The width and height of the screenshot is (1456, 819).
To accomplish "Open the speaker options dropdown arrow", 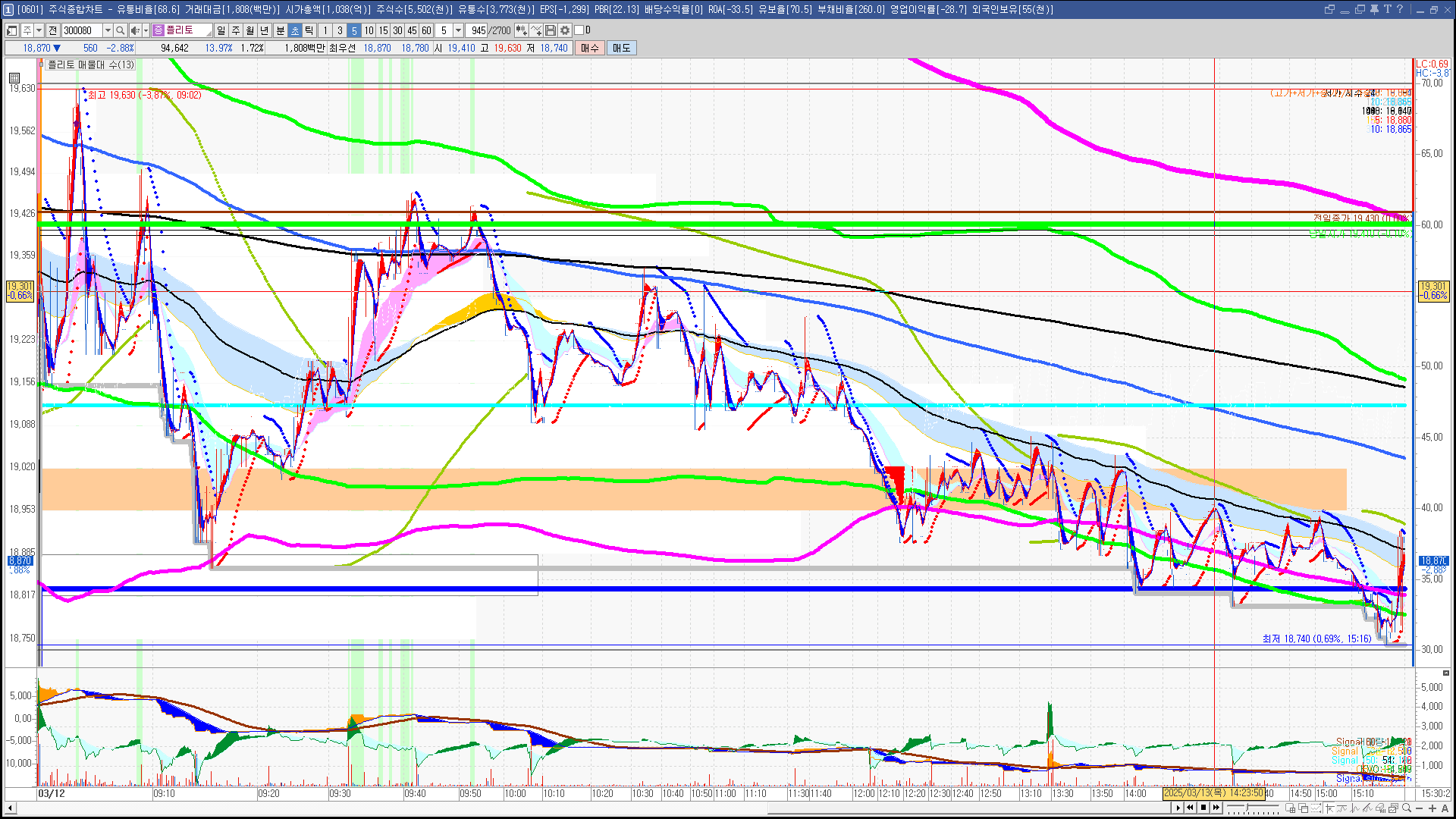I will point(146,30).
